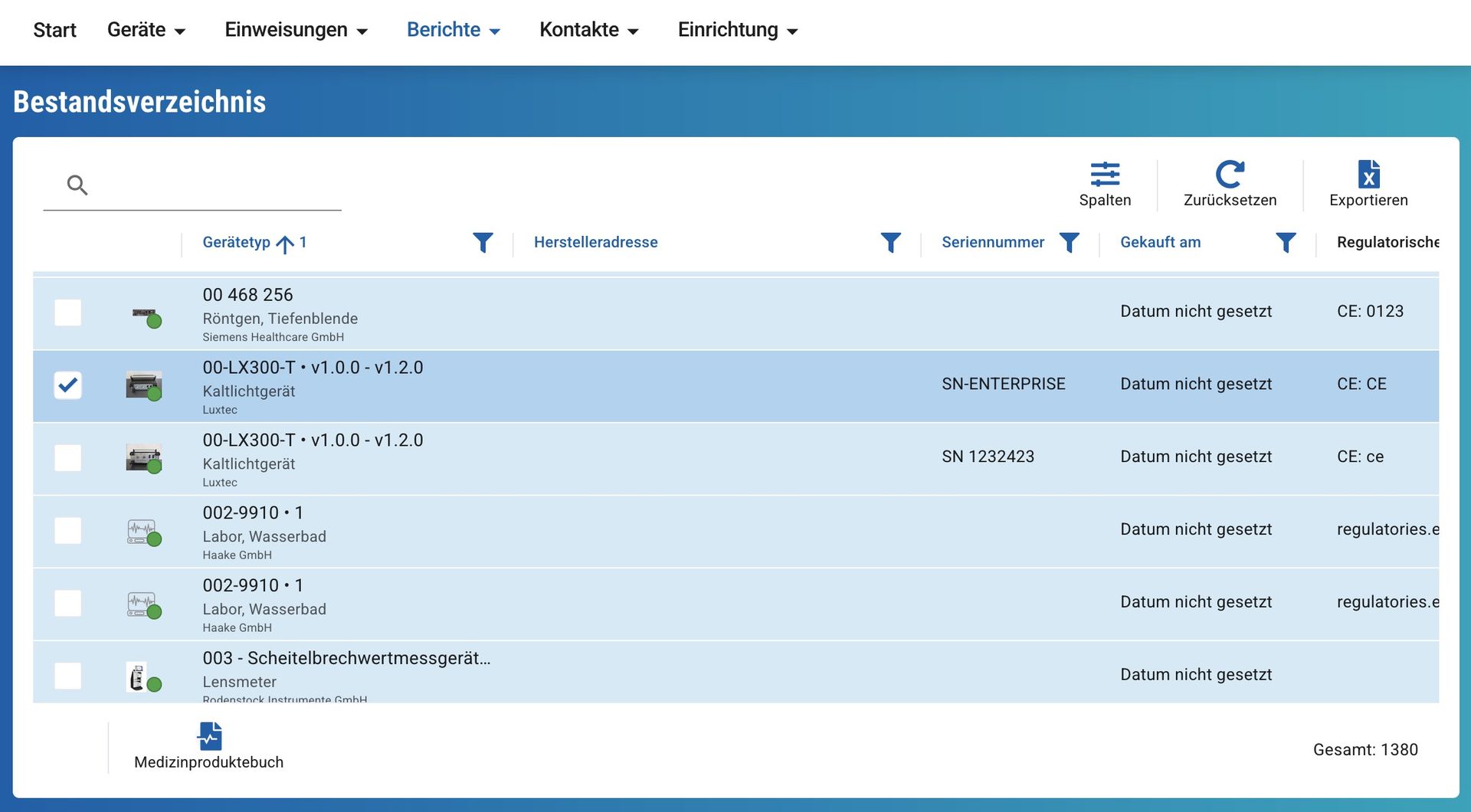Click the Zurücksetzen reset icon

tap(1230, 174)
